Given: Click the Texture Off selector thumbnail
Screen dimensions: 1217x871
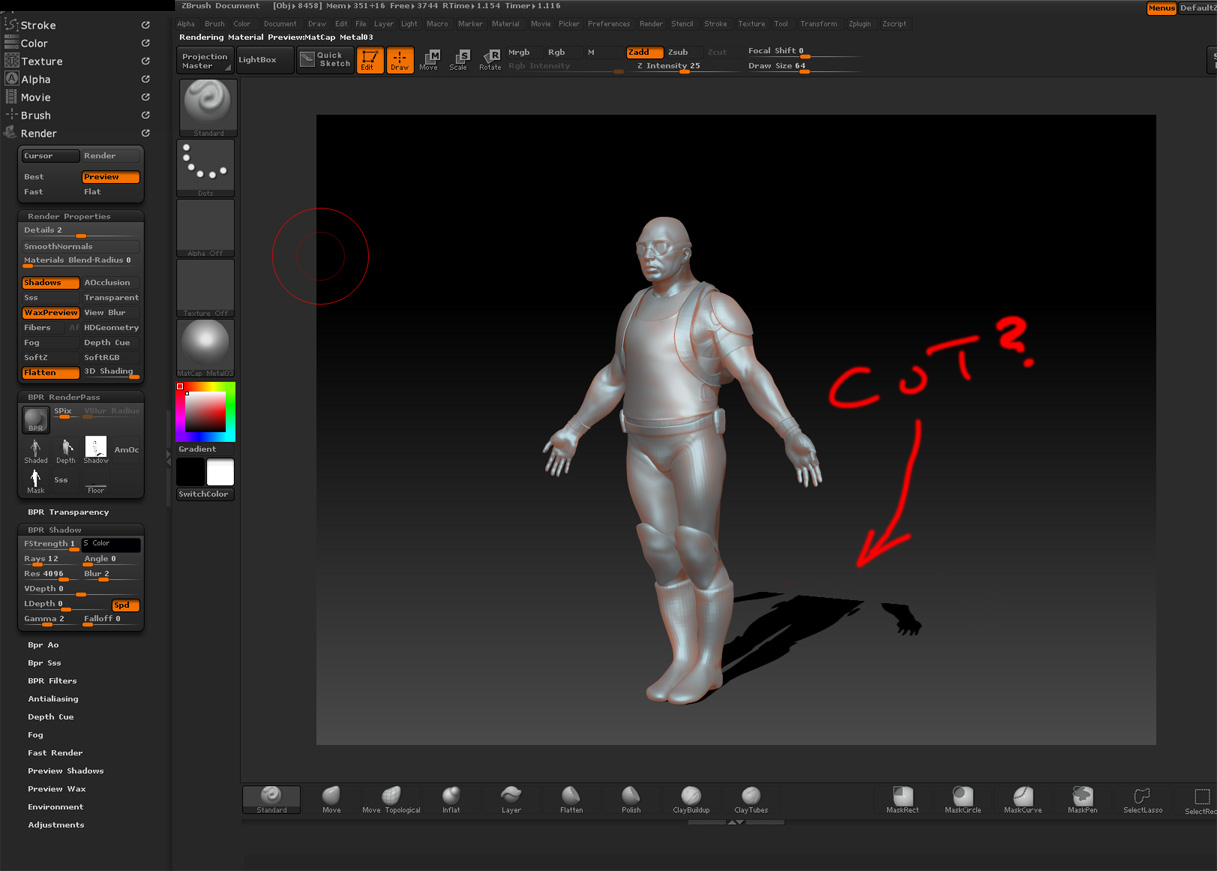Looking at the screenshot, I should click(206, 287).
